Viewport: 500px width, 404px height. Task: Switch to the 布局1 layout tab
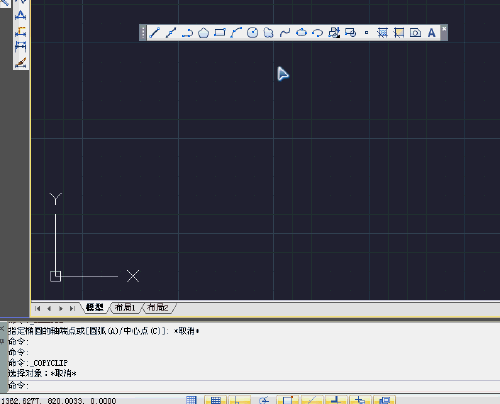125,307
